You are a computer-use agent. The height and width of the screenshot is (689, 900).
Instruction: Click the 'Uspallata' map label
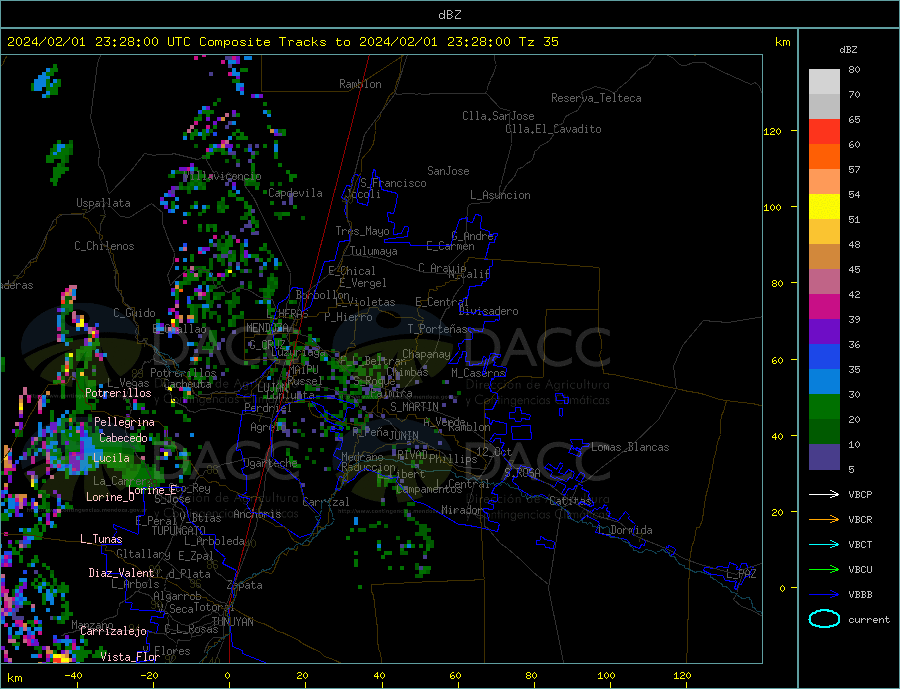click(103, 203)
